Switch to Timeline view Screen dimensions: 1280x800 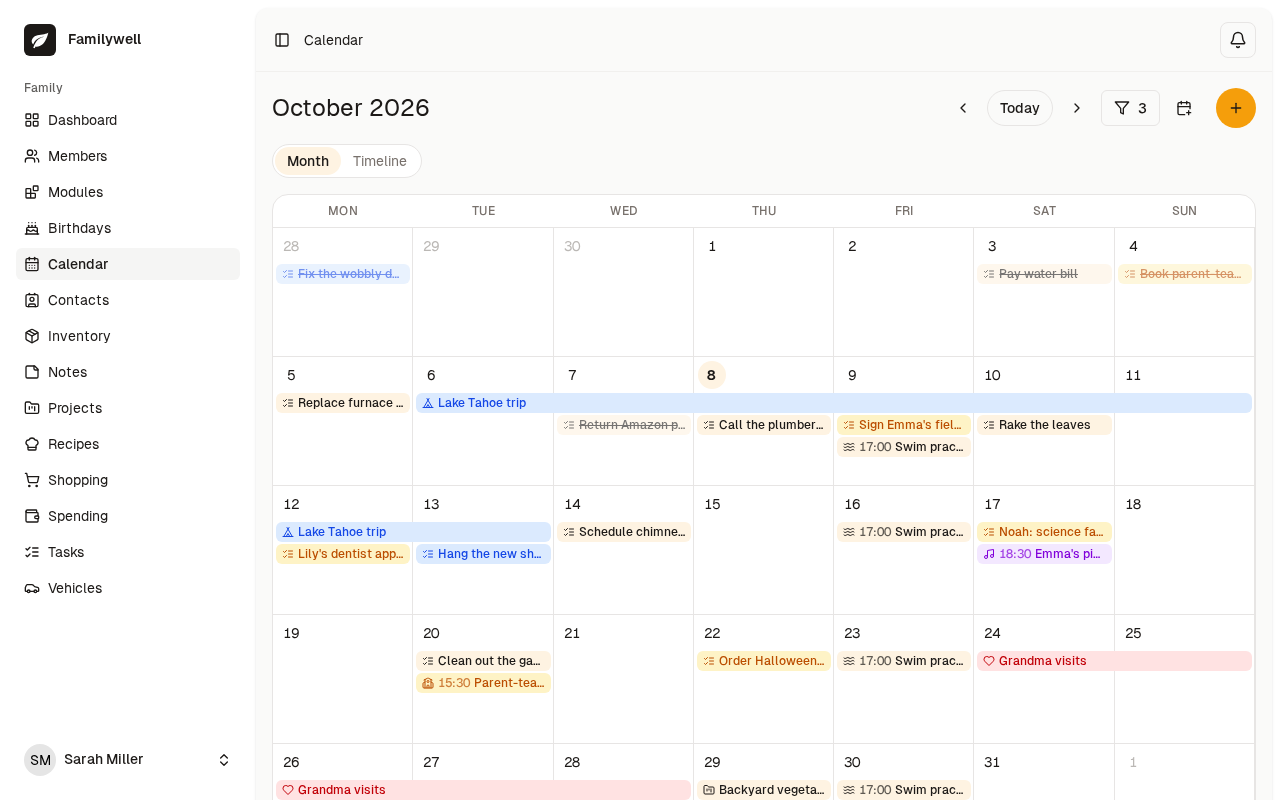(x=380, y=161)
